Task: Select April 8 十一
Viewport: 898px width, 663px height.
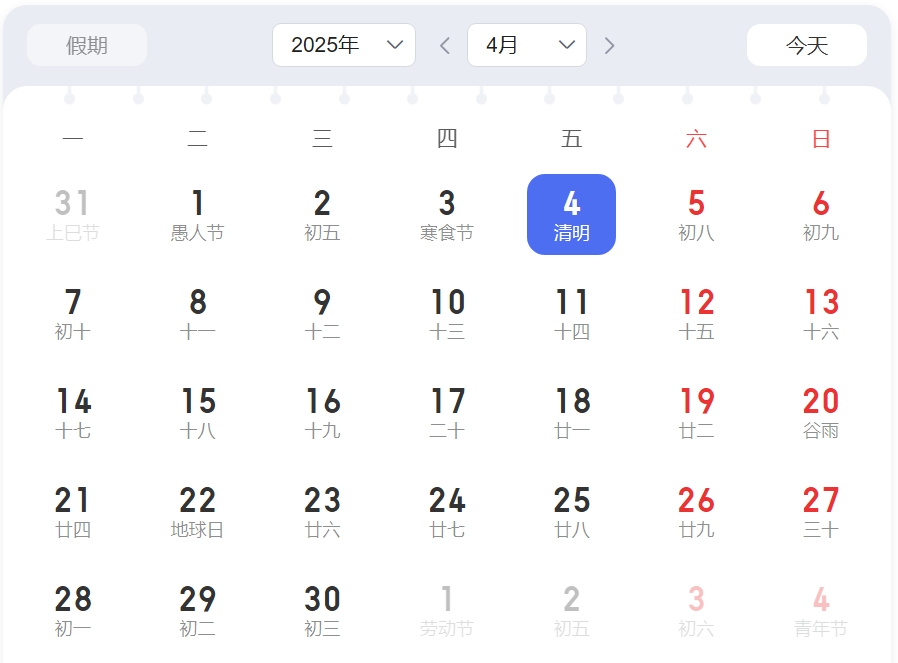Action: coord(198,314)
